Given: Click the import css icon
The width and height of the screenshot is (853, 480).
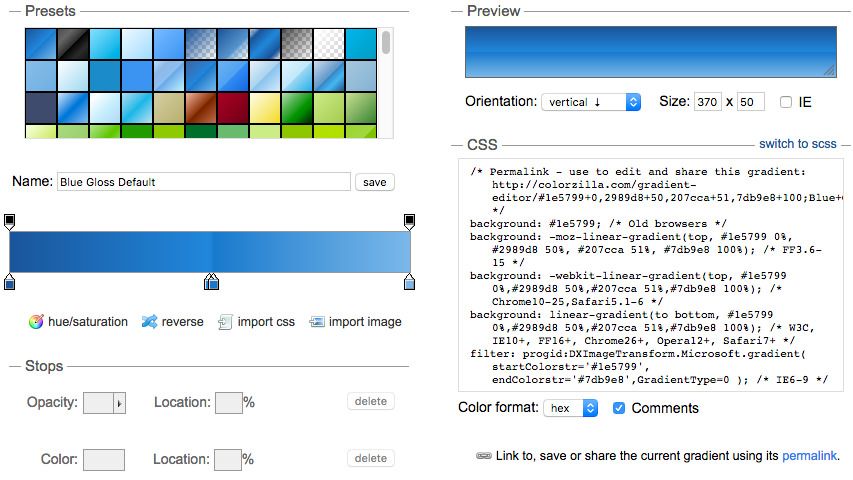Looking at the screenshot, I should (x=225, y=322).
